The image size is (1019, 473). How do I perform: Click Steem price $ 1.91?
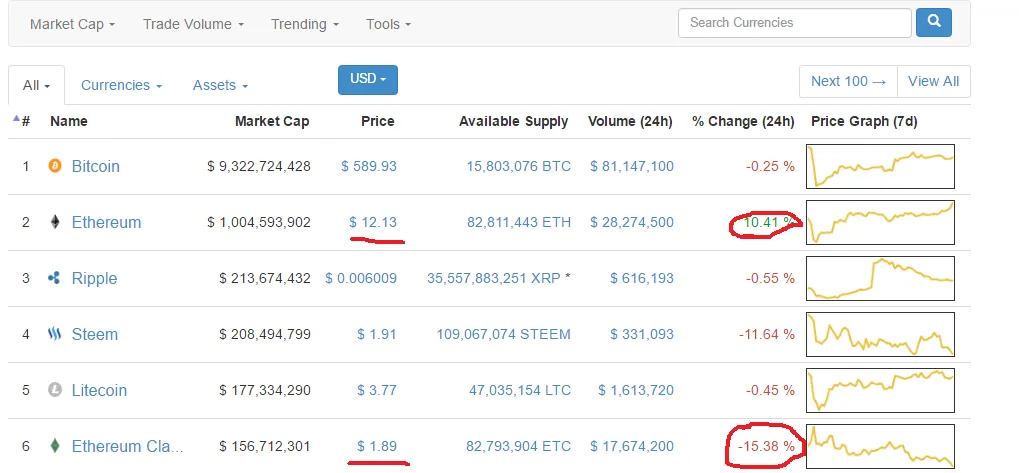click(376, 334)
